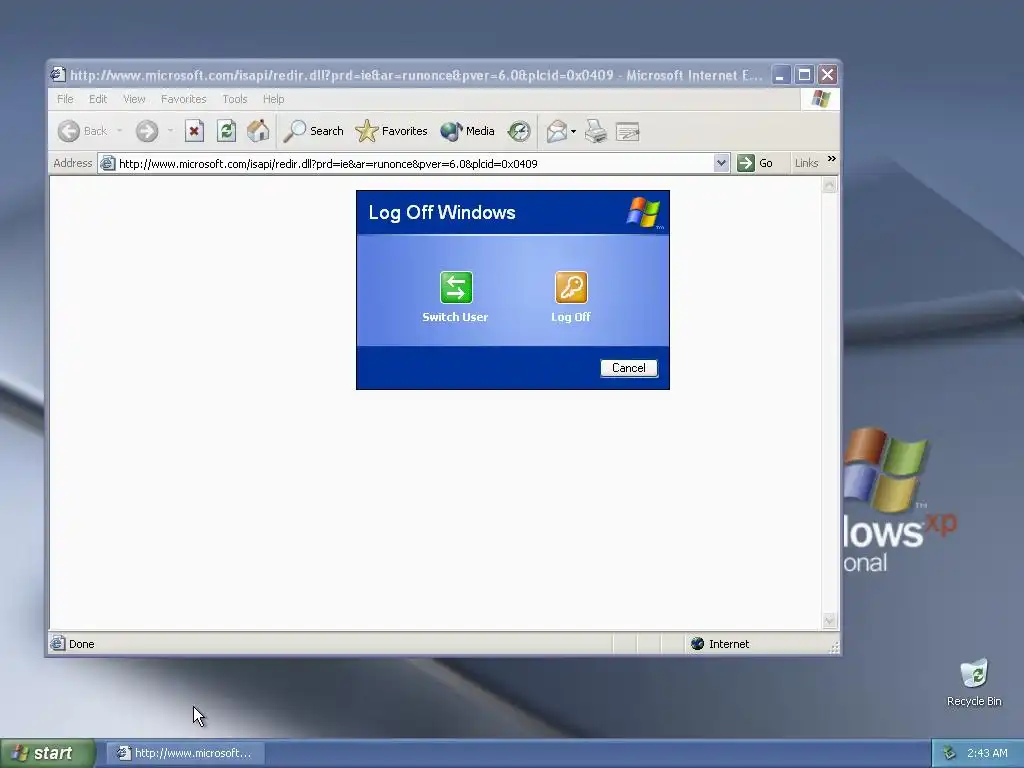Open the Edit menu

point(98,99)
